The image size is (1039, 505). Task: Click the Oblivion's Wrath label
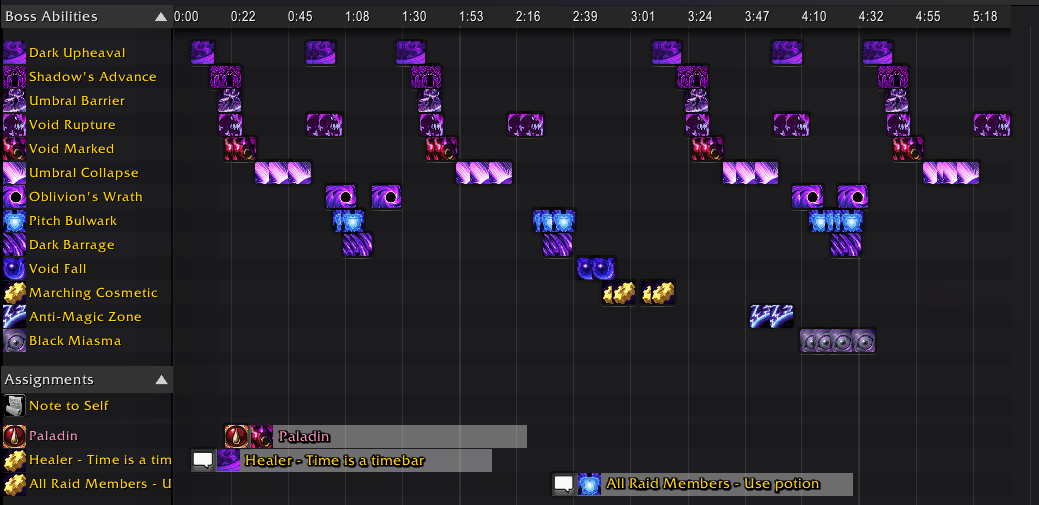coord(86,197)
